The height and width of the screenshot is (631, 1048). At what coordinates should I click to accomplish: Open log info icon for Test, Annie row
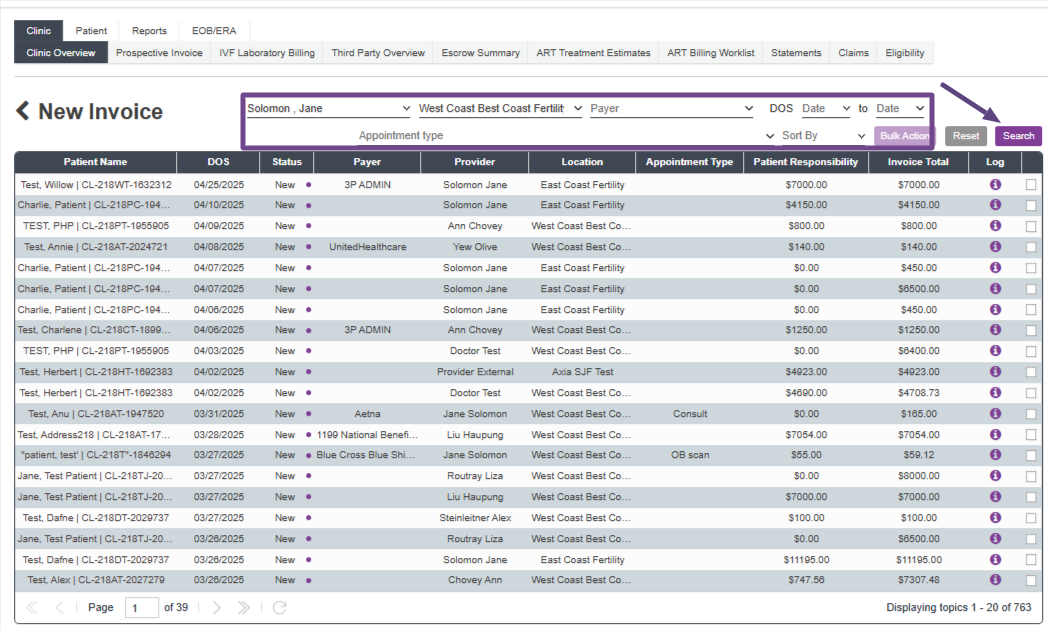click(995, 247)
